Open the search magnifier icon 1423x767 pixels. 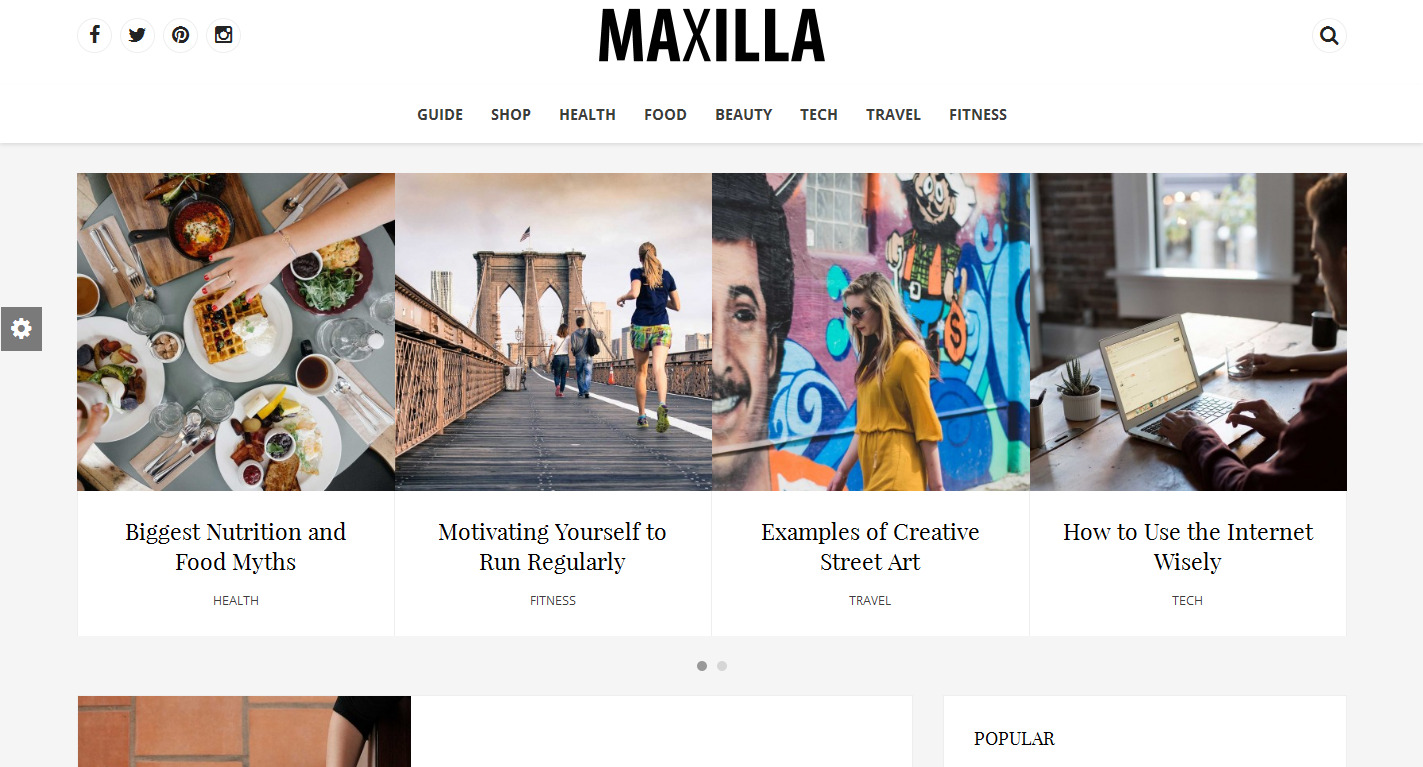(x=1329, y=36)
